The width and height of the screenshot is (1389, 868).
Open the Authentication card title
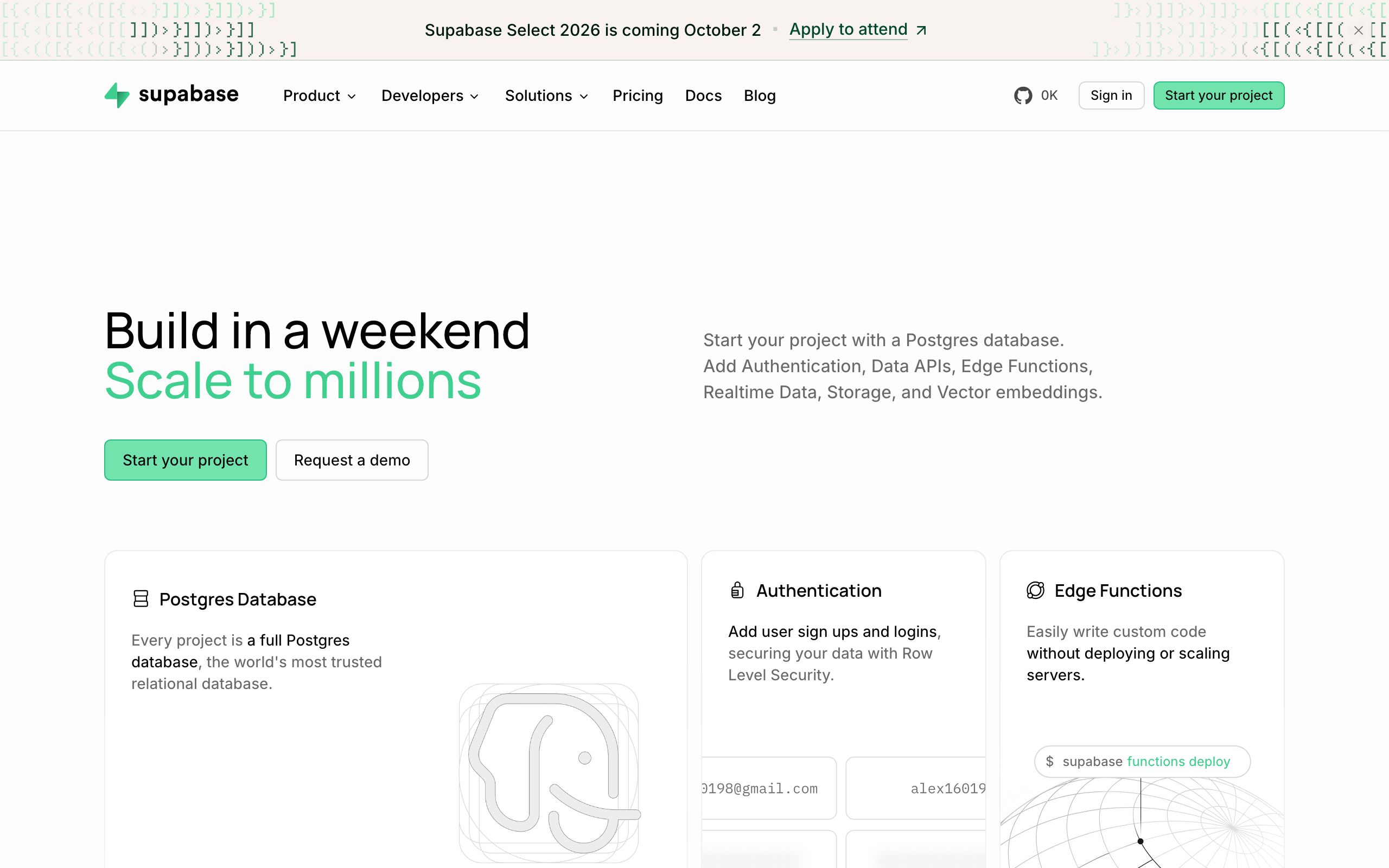[818, 591]
